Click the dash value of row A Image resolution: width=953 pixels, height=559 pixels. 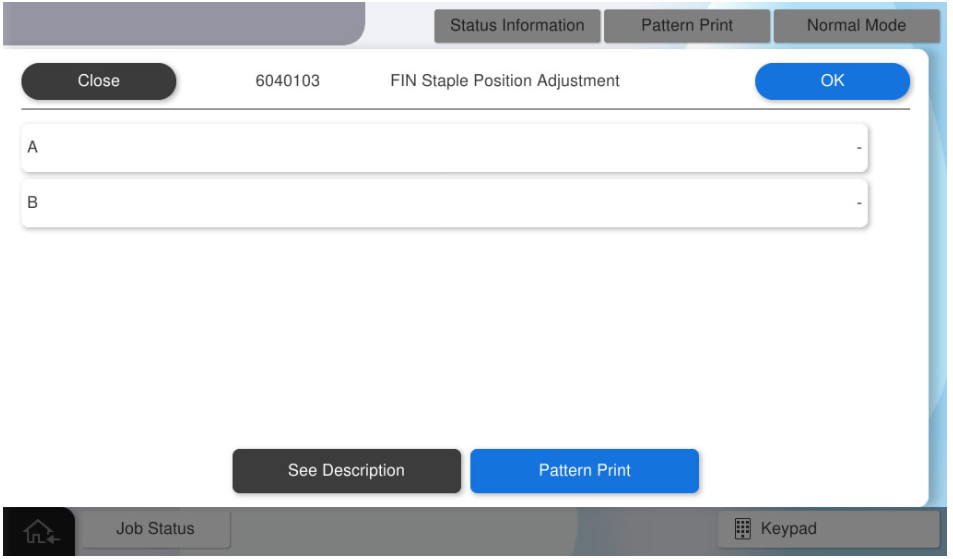[x=858, y=148]
